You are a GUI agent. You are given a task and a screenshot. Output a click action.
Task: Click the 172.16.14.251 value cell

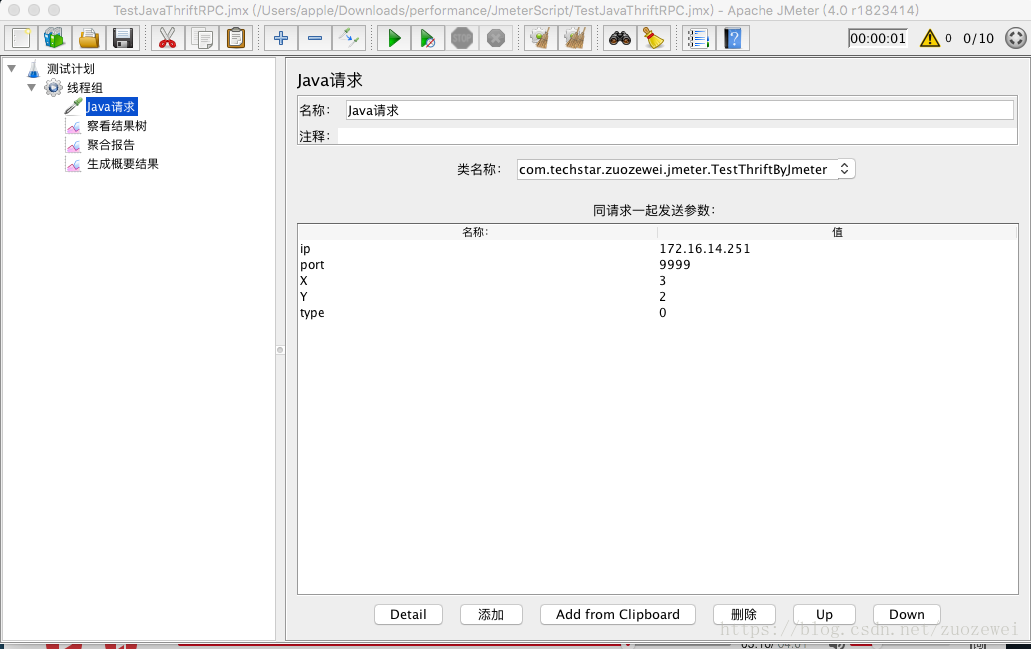click(837, 249)
